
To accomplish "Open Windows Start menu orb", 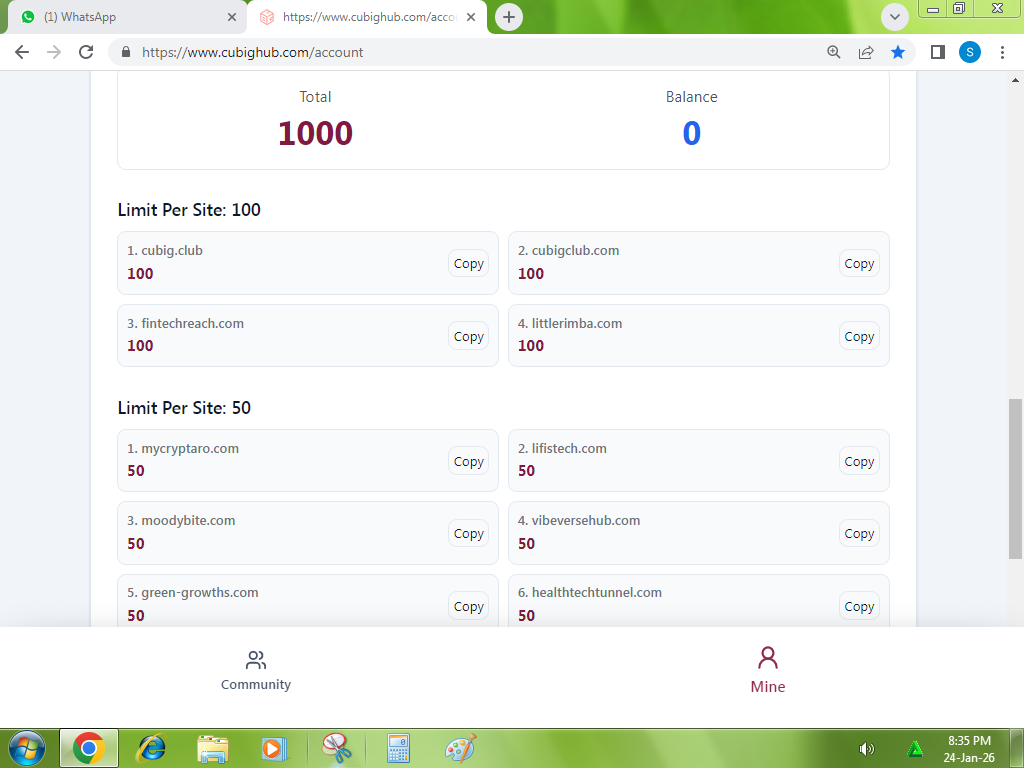I will pyautogui.click(x=27, y=748).
